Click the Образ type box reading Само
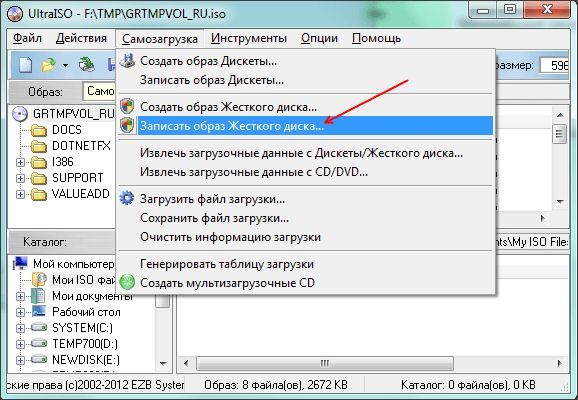Image resolution: width=578 pixels, height=400 pixels. (x=100, y=91)
